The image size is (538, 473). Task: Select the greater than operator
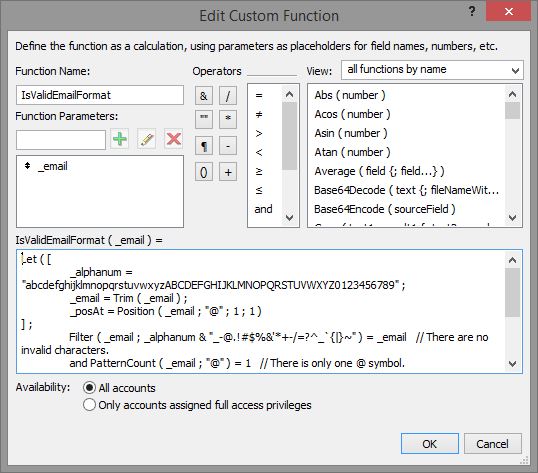click(259, 133)
